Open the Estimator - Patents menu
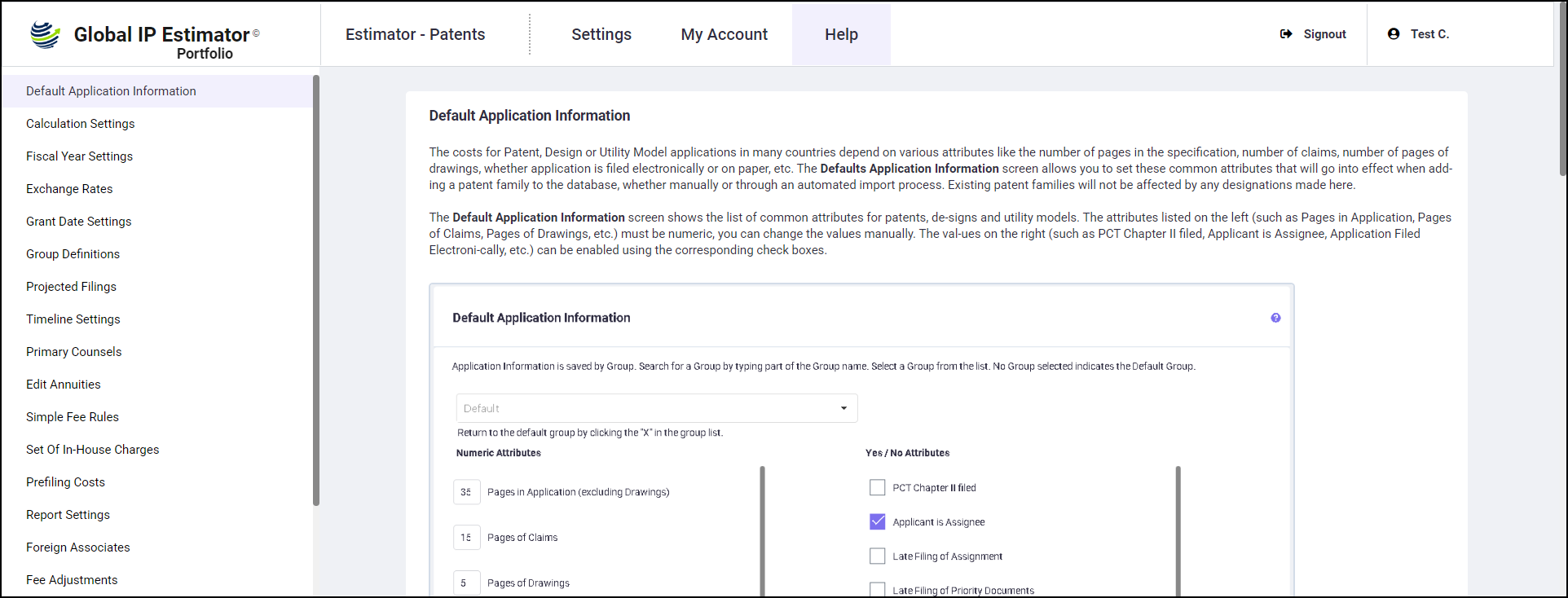Screen dimensions: 1568x598 [415, 34]
